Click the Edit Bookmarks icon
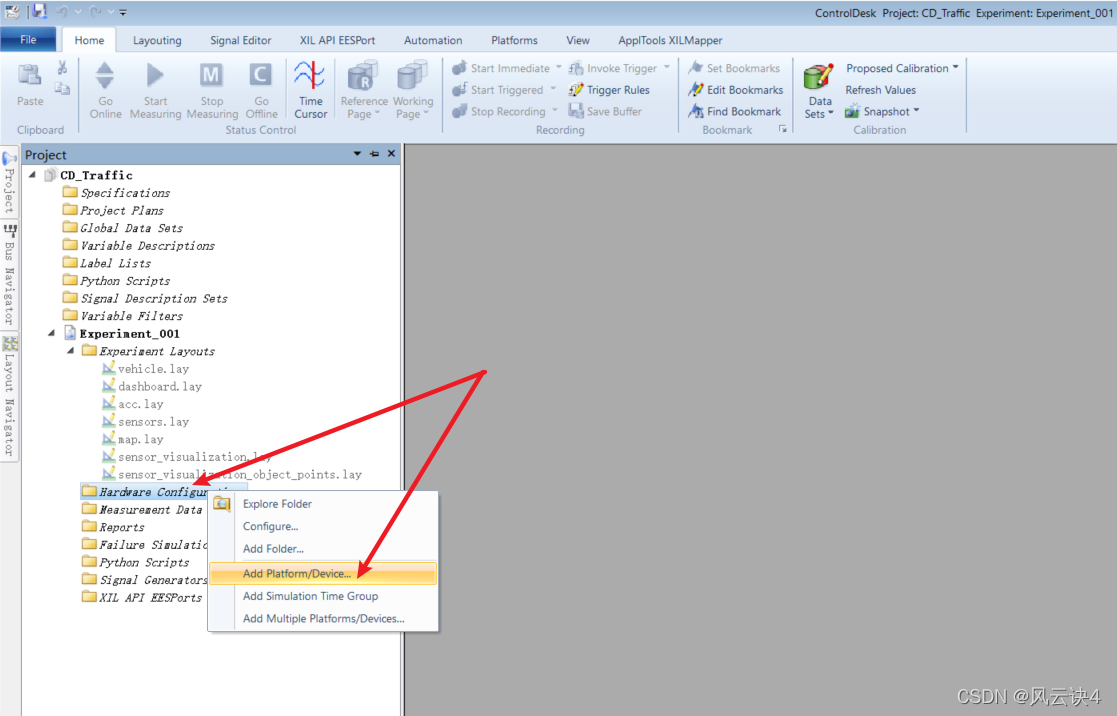Image resolution: width=1117 pixels, height=716 pixels. [x=697, y=90]
